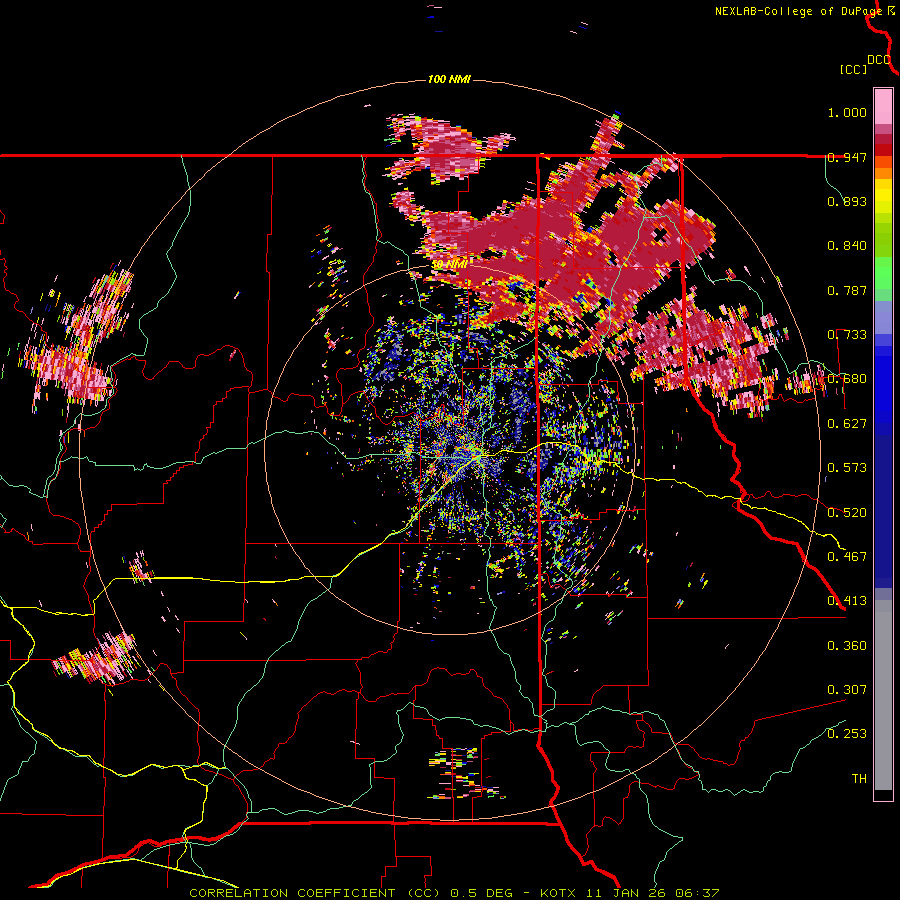Select the 0.573 color scale value

[847, 468]
